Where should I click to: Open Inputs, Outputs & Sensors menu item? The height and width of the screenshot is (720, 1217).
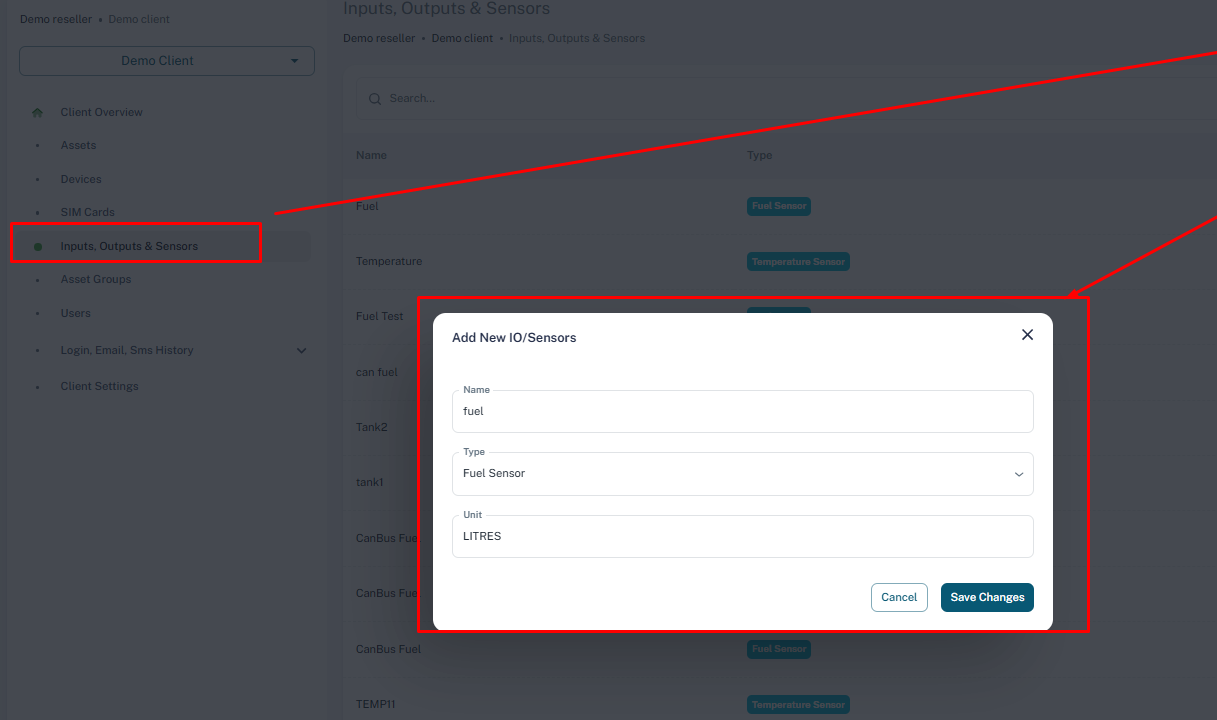(129, 247)
